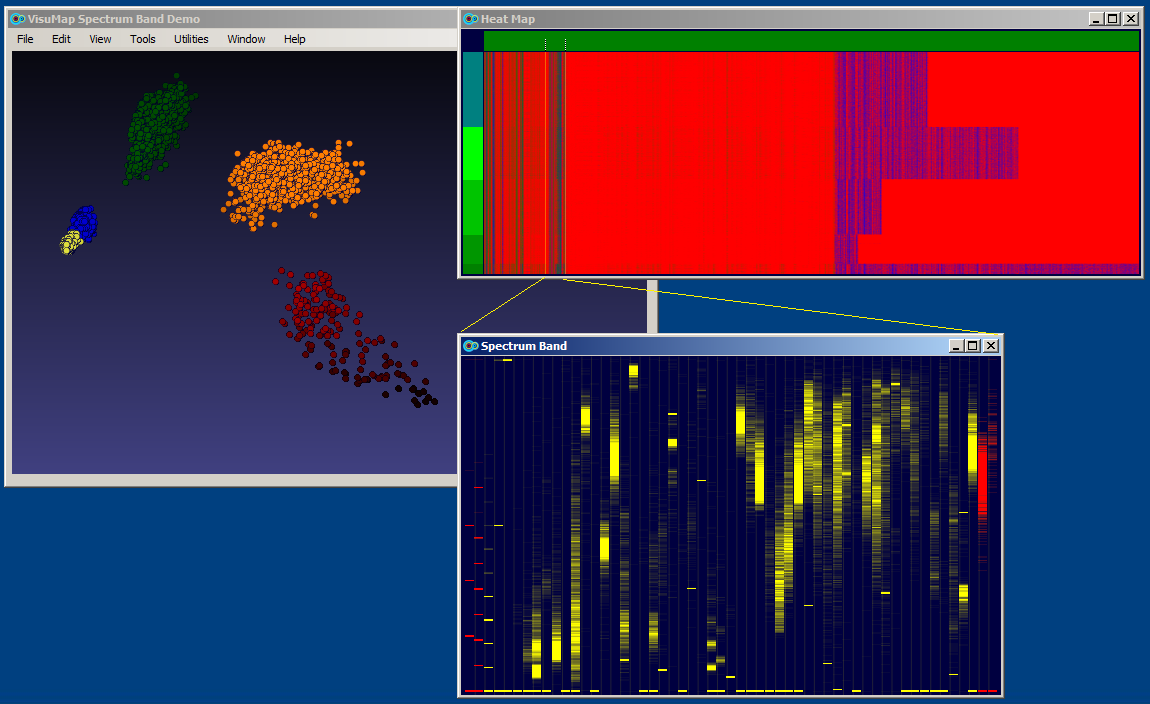This screenshot has height=704, width=1150.
Task: Click the VisuMap icon on the main window title bar
Action: point(16,18)
